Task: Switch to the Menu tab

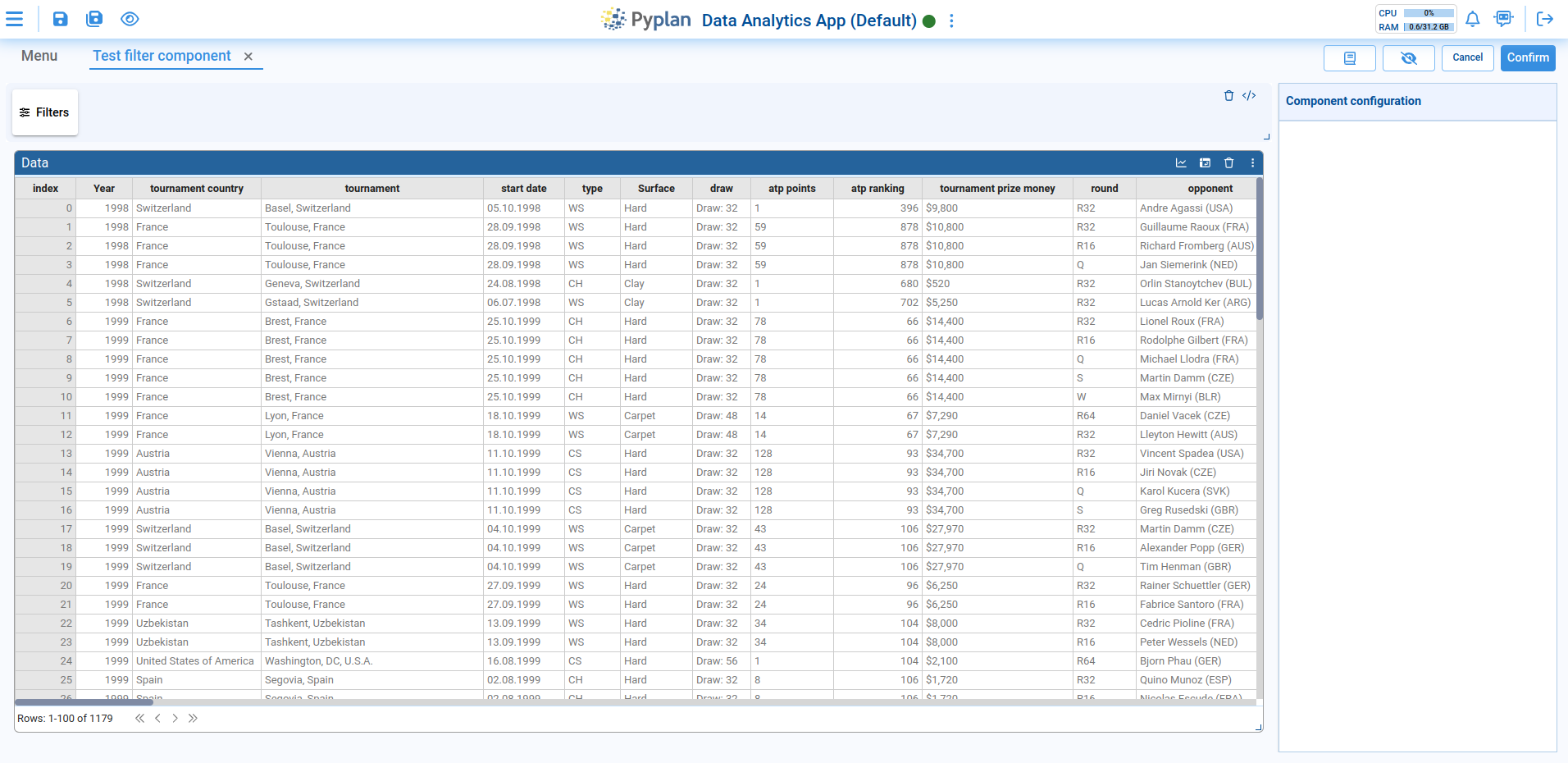Action: click(39, 56)
